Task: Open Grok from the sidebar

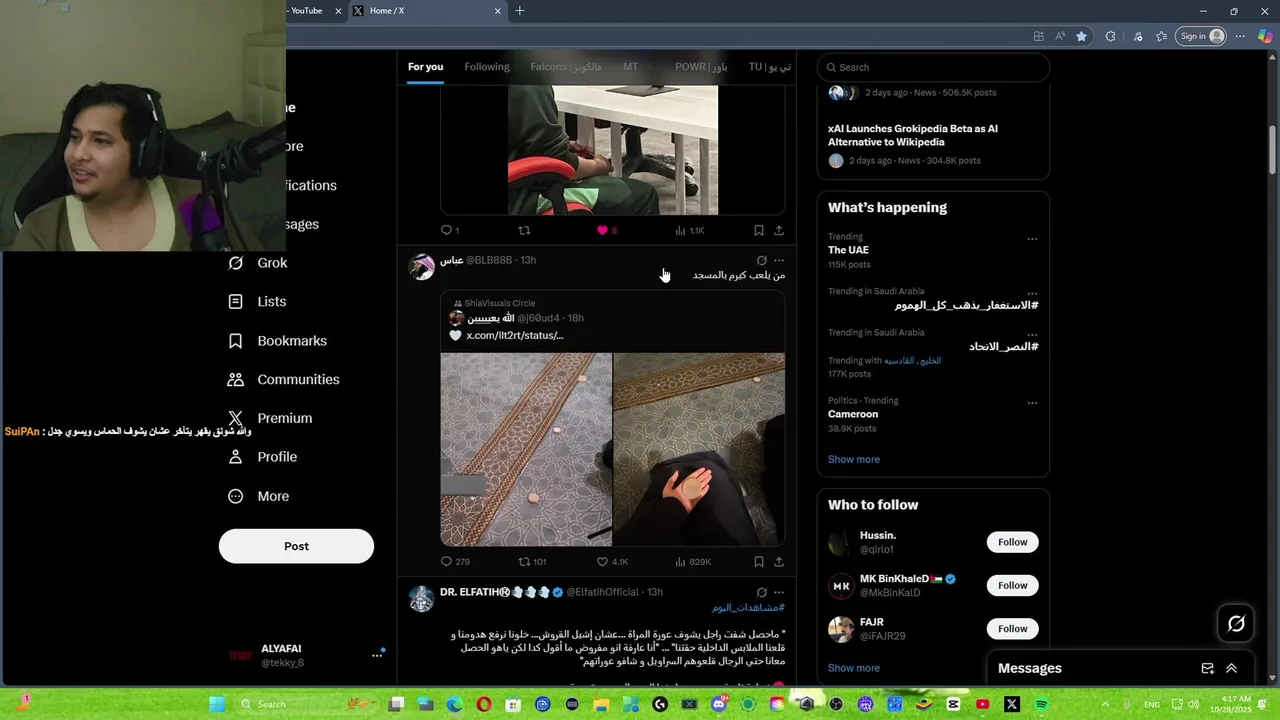Action: tap(258, 263)
